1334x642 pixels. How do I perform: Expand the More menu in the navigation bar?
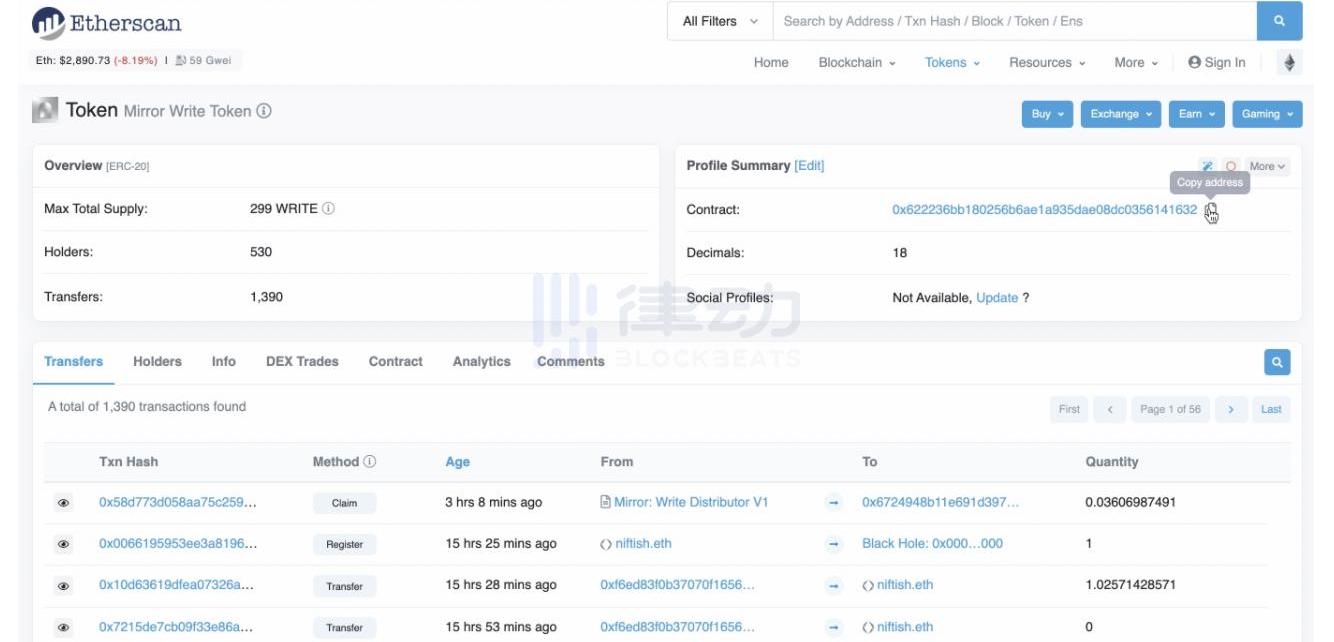point(1136,62)
